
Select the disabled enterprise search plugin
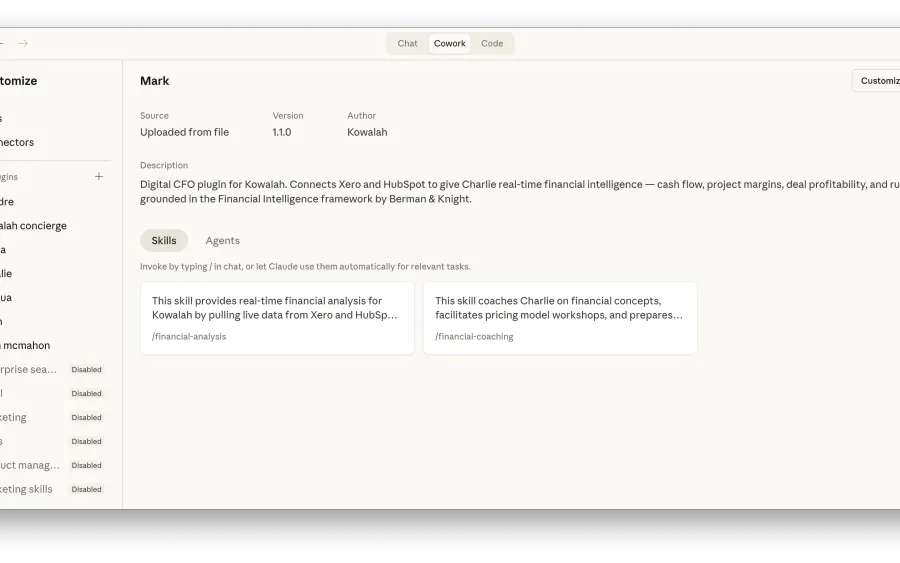(29, 370)
